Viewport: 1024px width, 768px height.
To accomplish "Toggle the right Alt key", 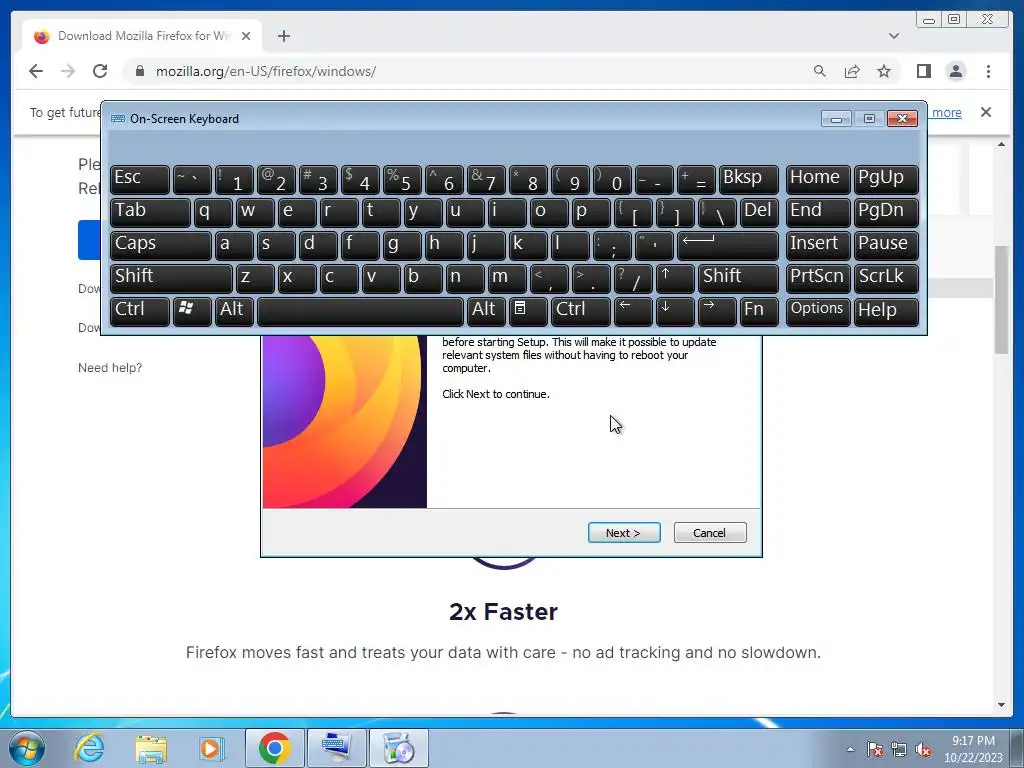I will pos(486,310).
